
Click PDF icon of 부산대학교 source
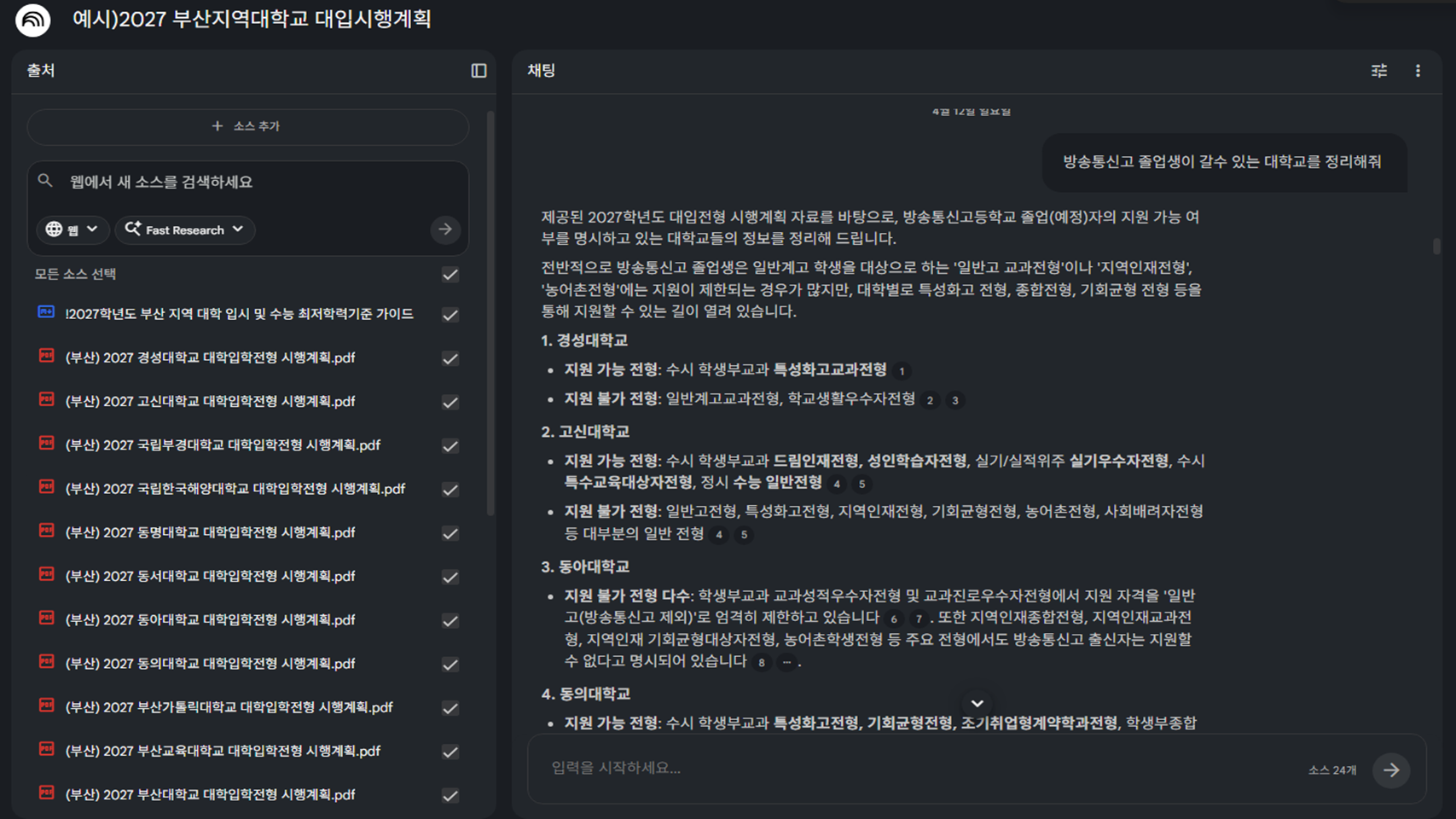coord(47,793)
